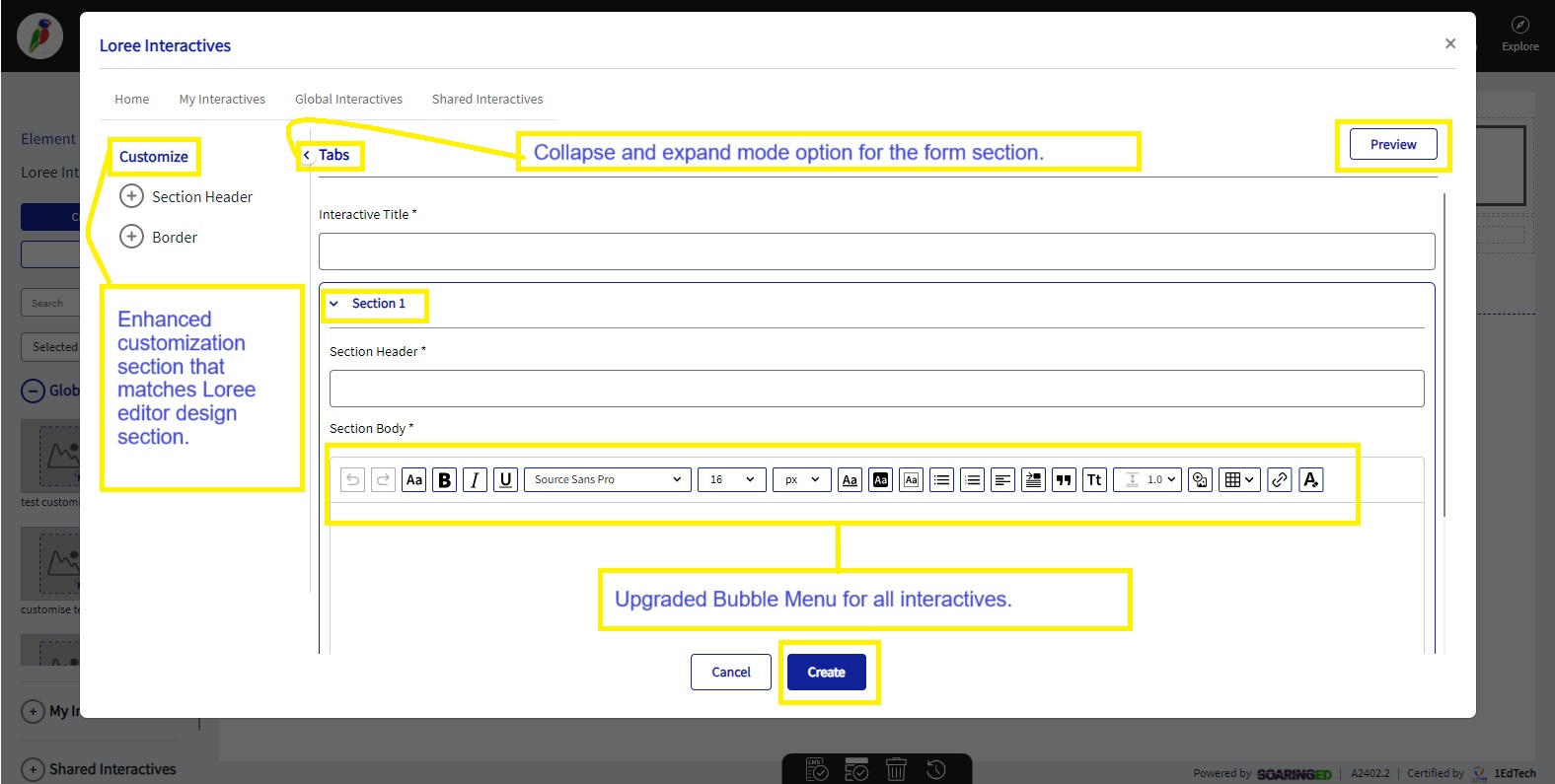This screenshot has width=1555, height=784.
Task: Toggle bold formatting
Action: coord(444,479)
